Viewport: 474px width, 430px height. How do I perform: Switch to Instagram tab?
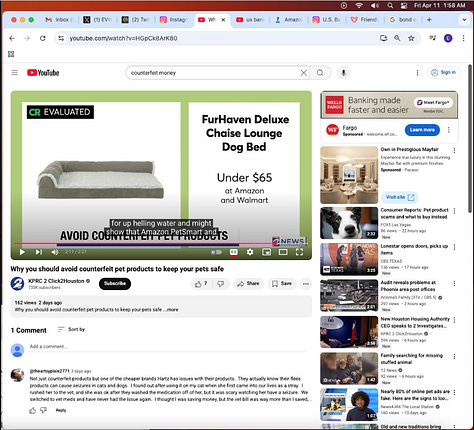click(x=173, y=20)
